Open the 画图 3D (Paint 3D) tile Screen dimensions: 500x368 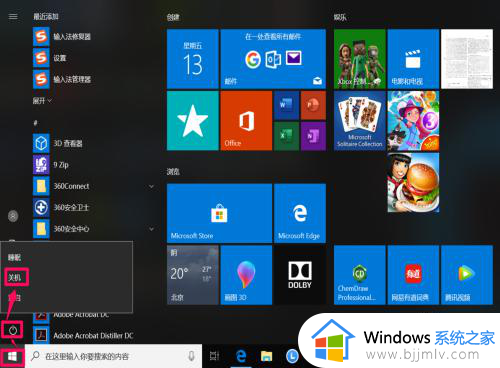click(x=246, y=275)
